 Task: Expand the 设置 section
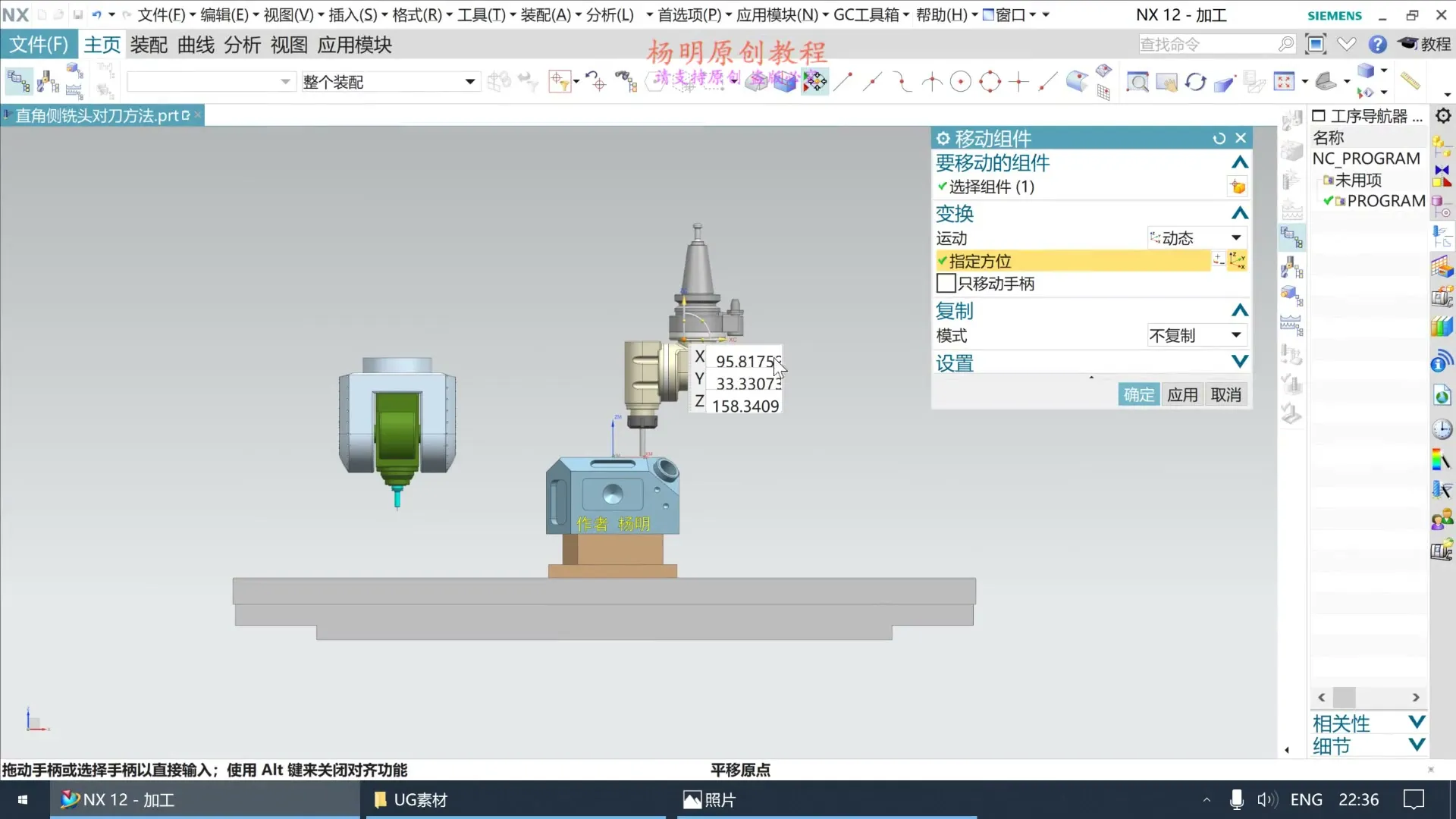pyautogui.click(x=1240, y=362)
